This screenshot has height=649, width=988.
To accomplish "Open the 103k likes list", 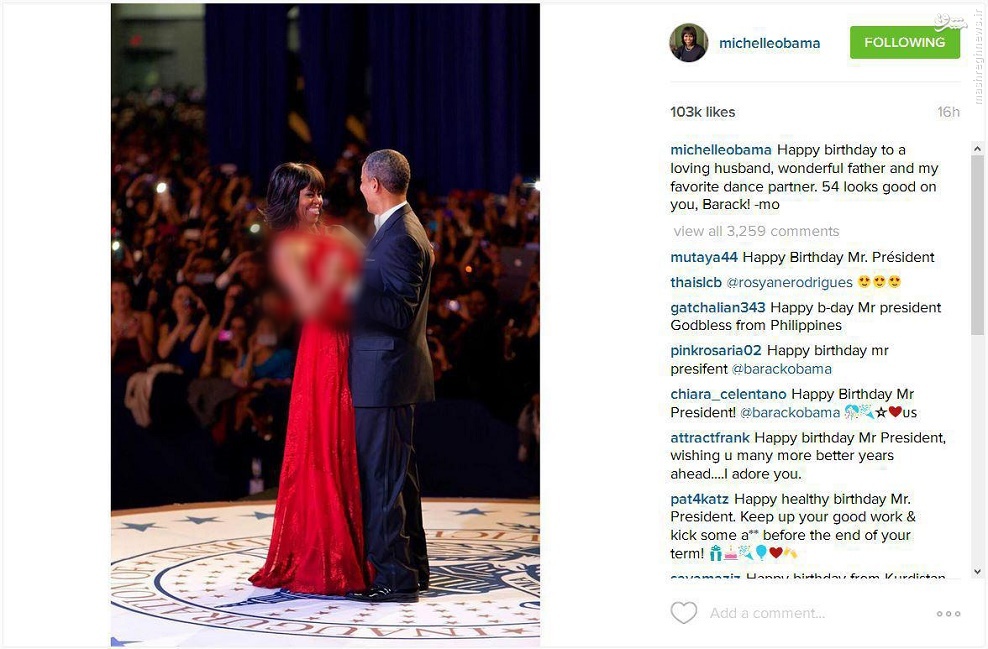I will pos(703,112).
